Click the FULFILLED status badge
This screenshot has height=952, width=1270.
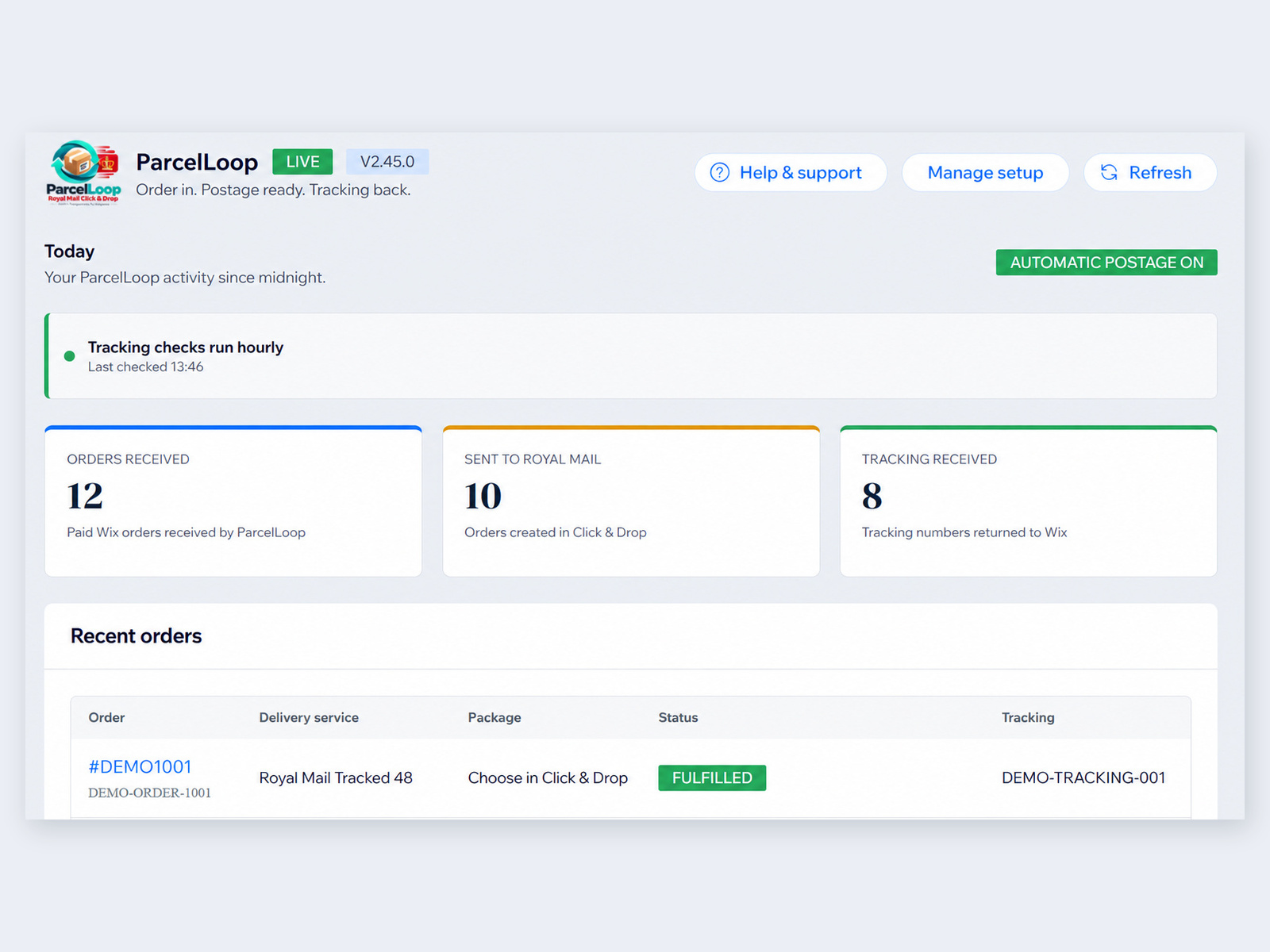[x=712, y=777]
